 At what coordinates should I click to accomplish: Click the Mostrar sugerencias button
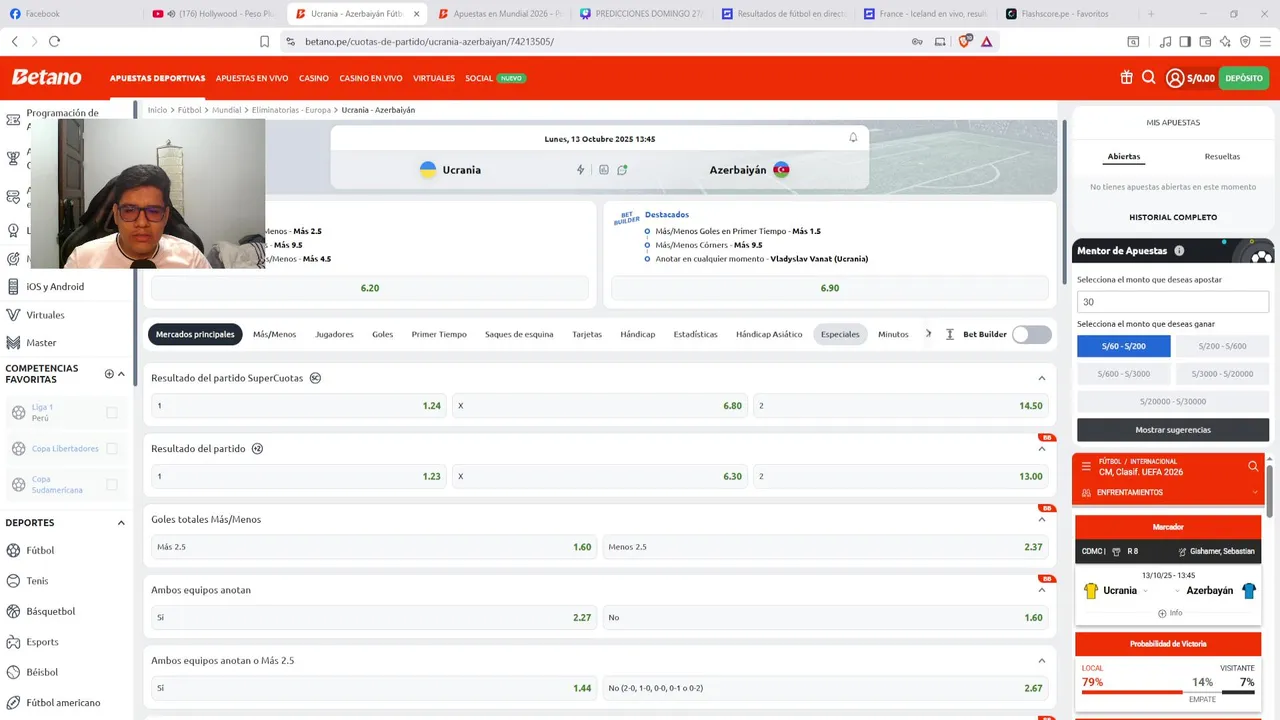(1173, 430)
